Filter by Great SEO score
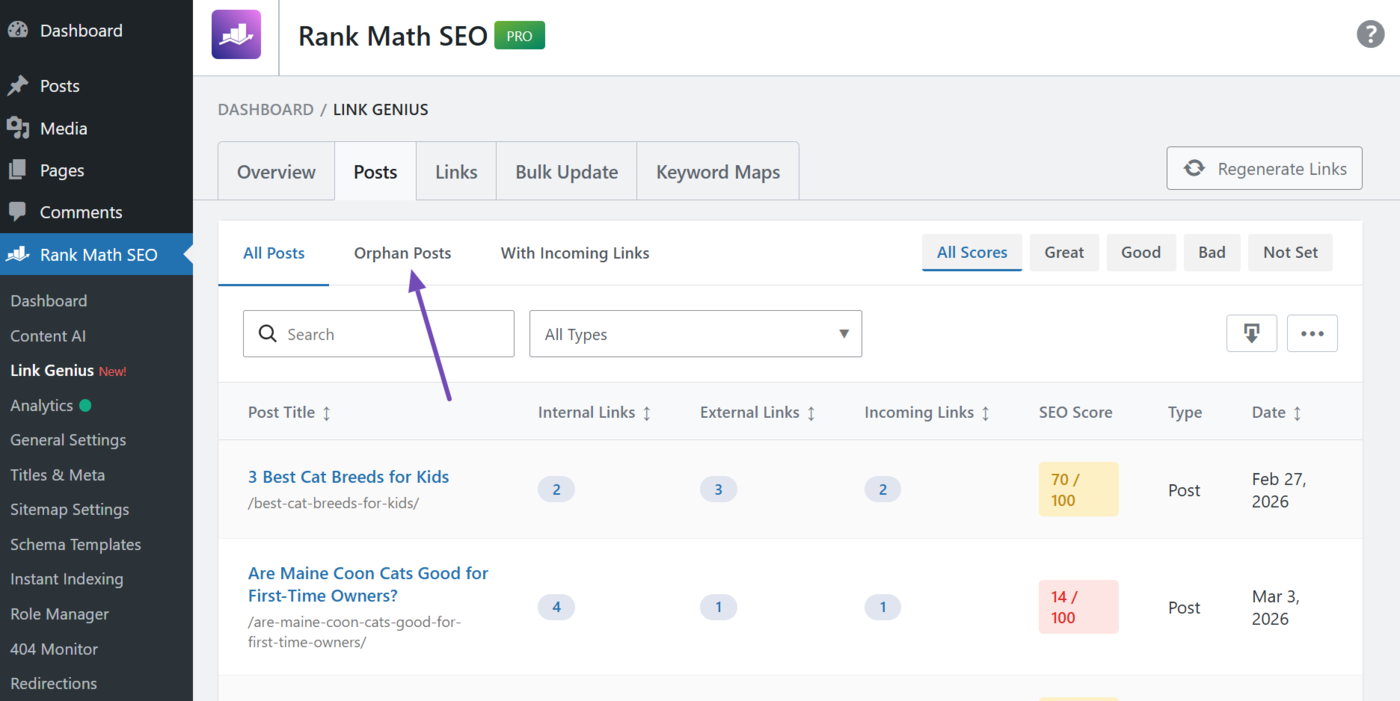The width and height of the screenshot is (1400, 701). click(x=1064, y=253)
